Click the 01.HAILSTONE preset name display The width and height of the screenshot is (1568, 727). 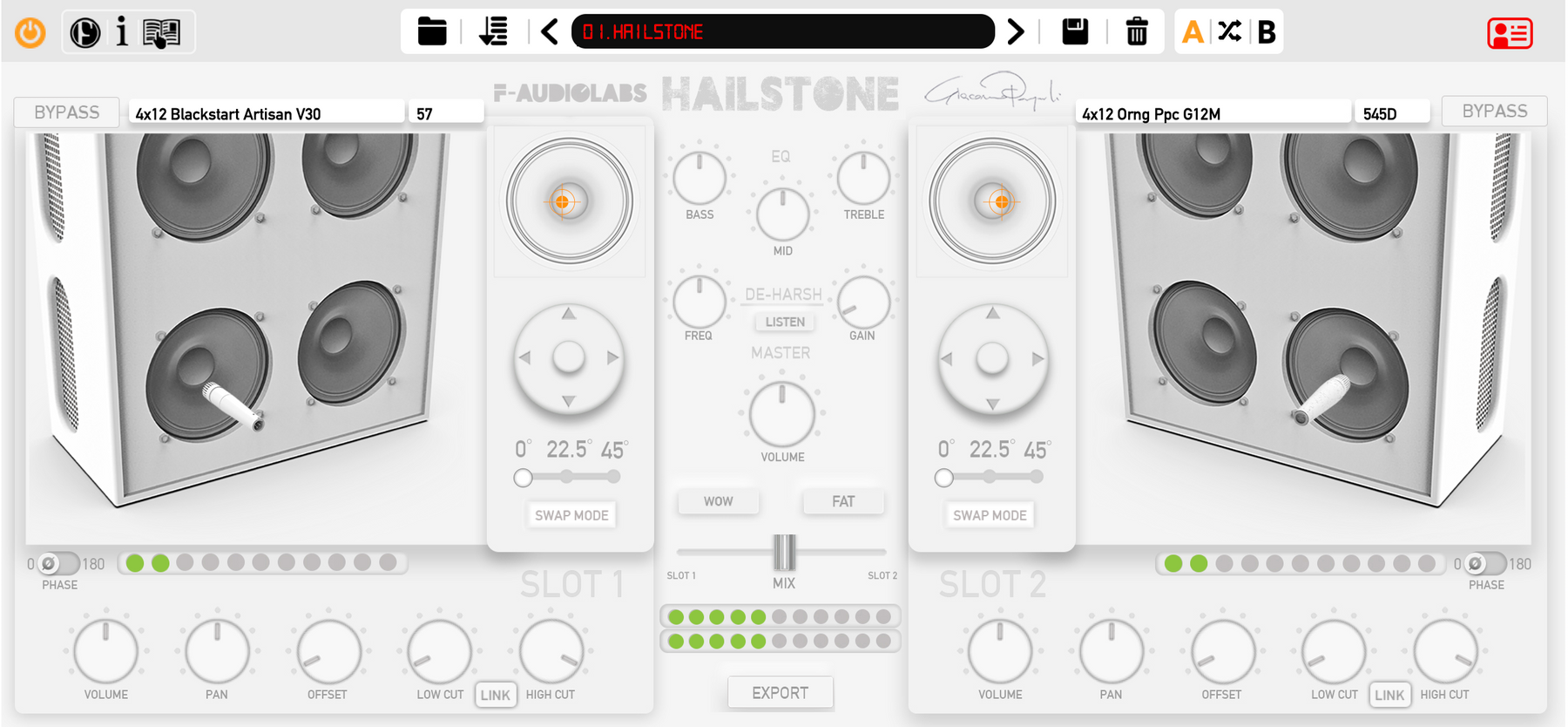pos(782,32)
